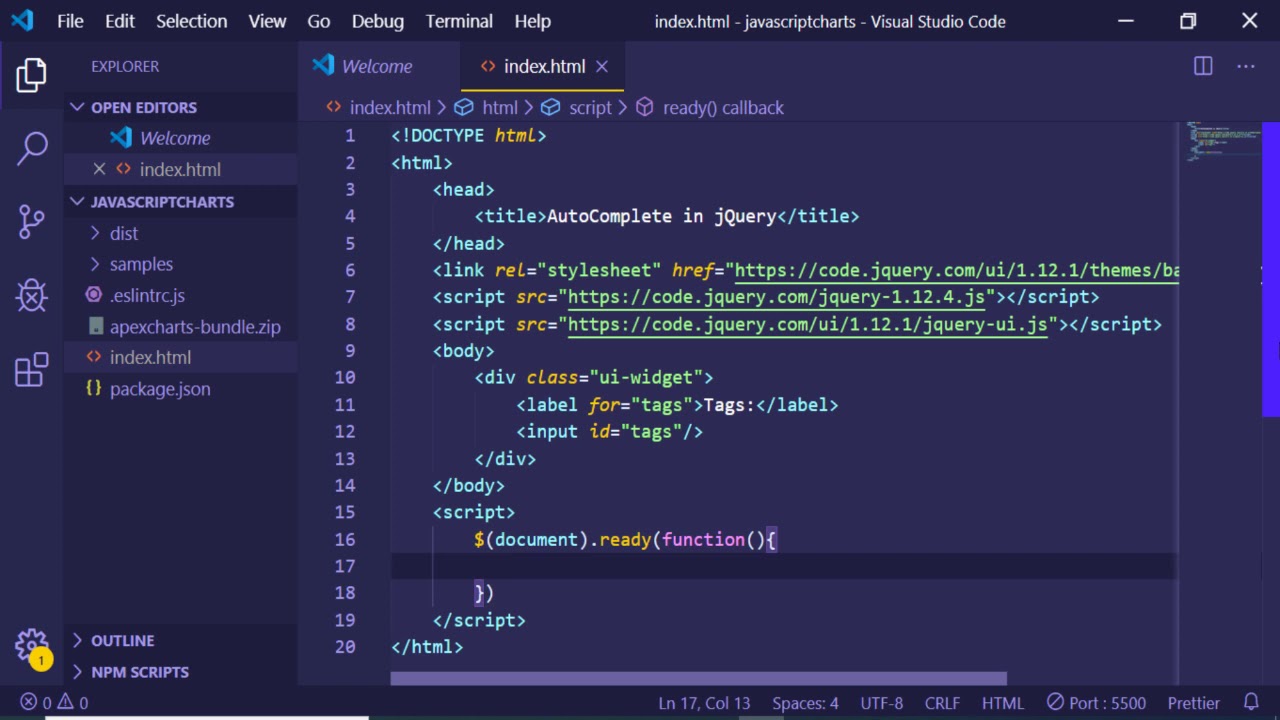
Task: Toggle Live Server at Port 5500
Action: click(x=1096, y=703)
